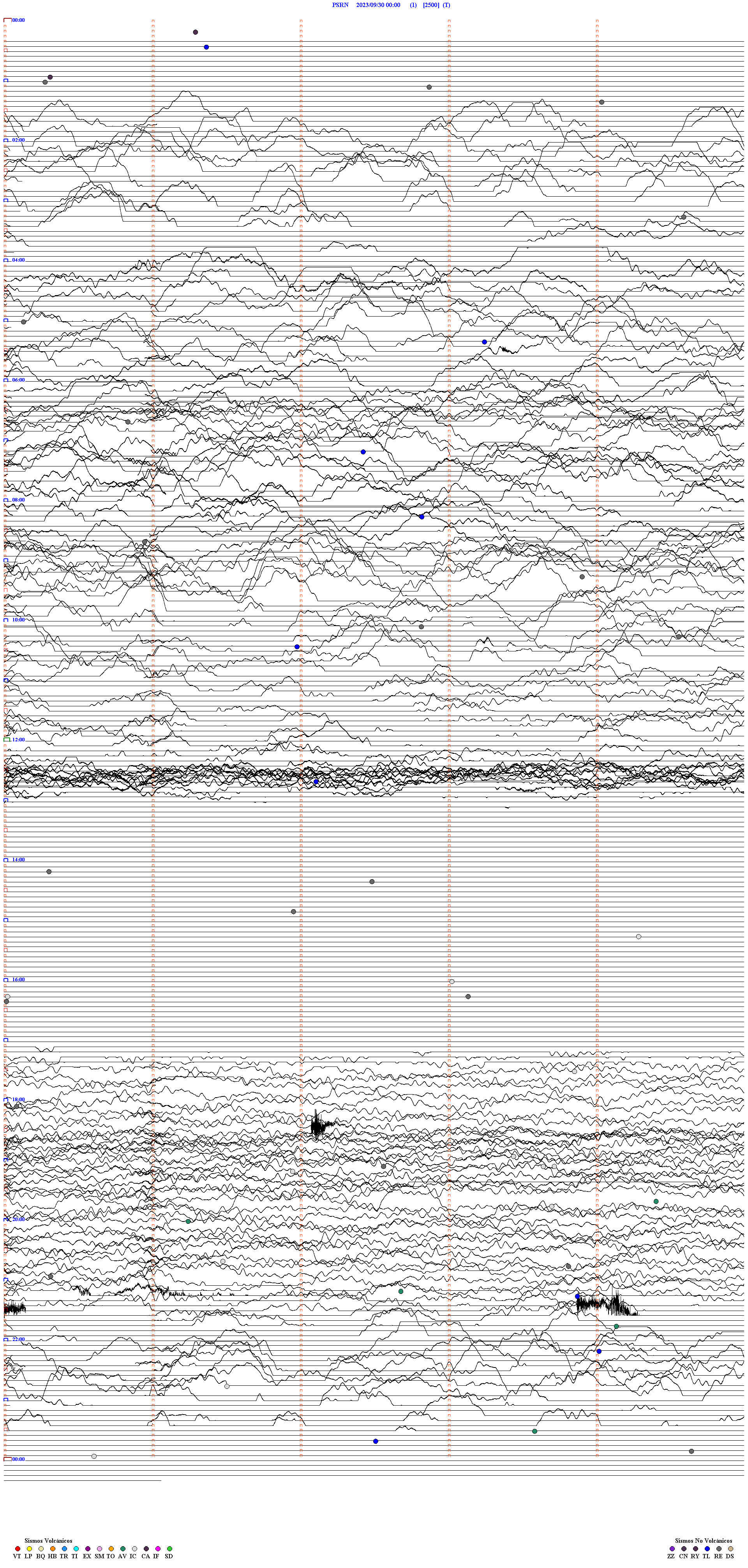Click the Sismos No Volcánicos legend heading

(x=703, y=1541)
